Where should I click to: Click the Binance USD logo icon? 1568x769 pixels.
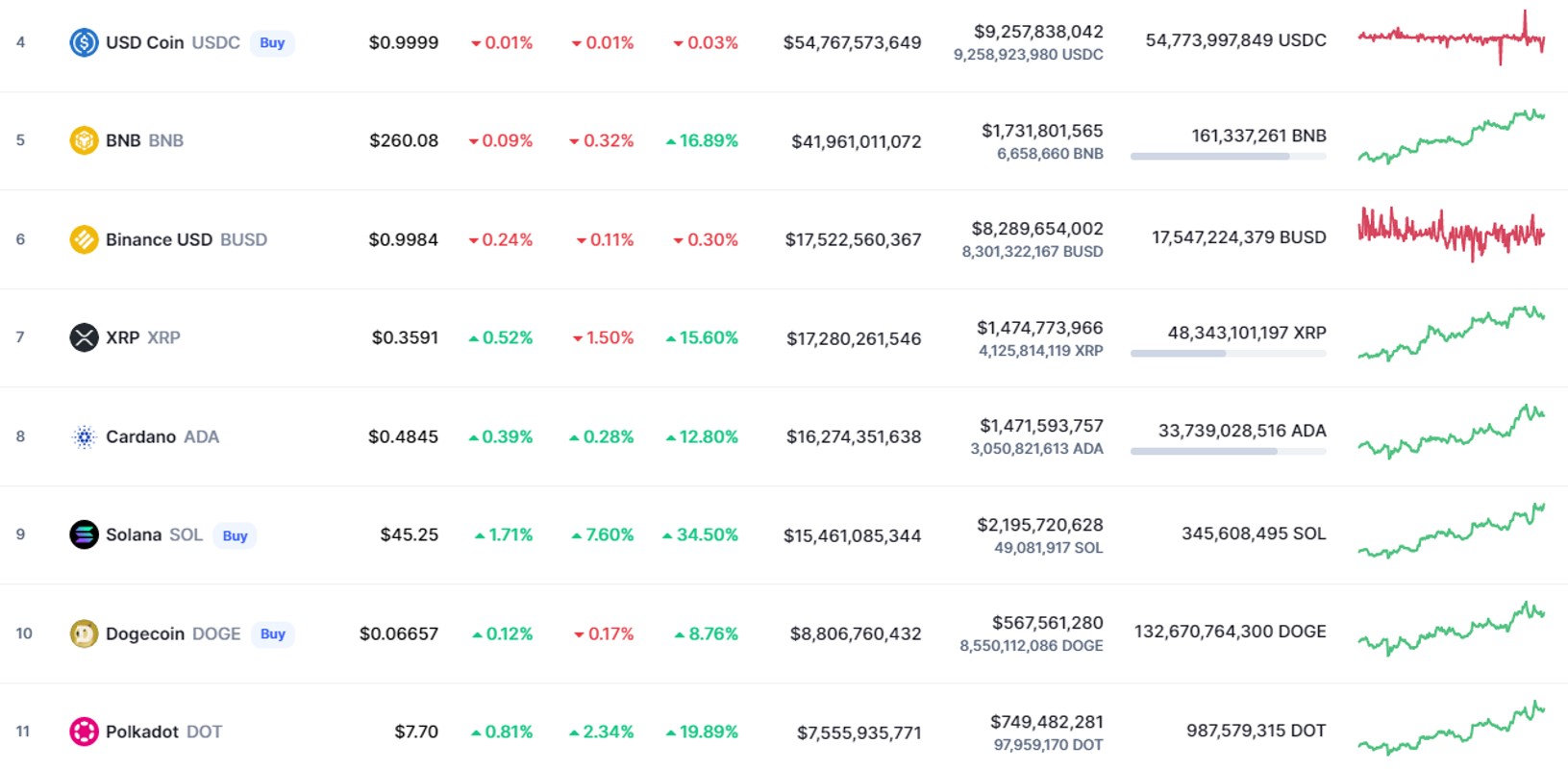tap(85, 239)
